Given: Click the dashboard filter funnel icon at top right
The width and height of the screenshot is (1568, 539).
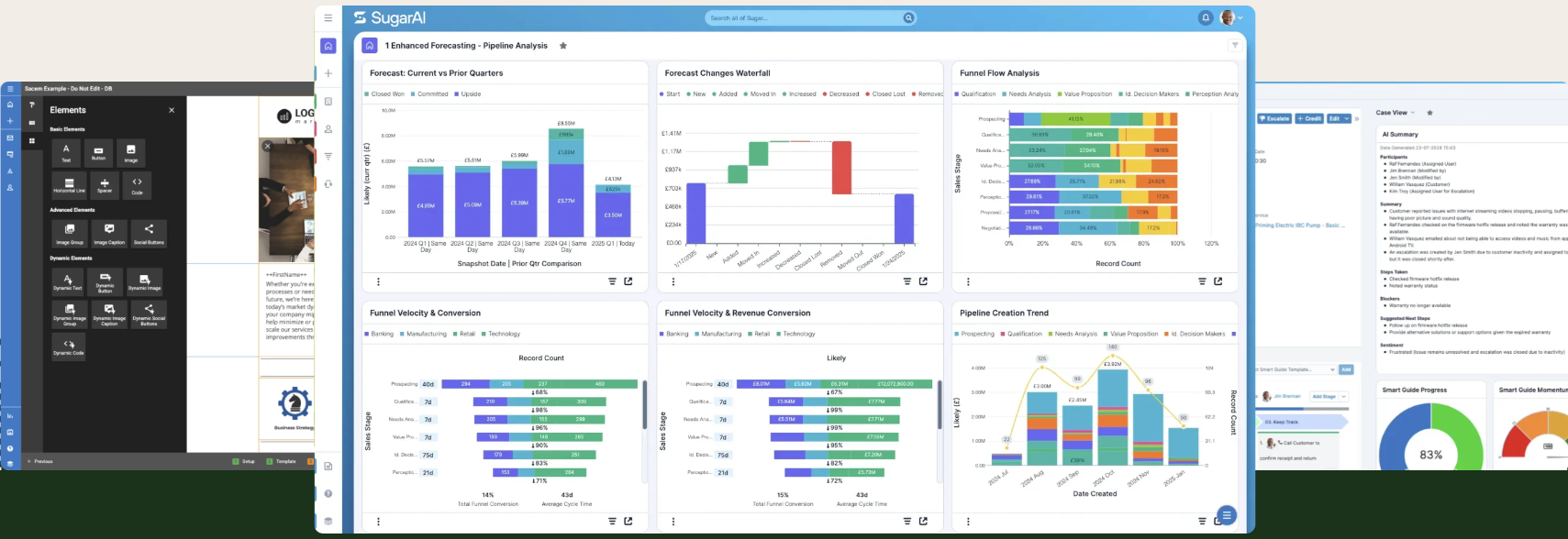Looking at the screenshot, I should point(1235,45).
